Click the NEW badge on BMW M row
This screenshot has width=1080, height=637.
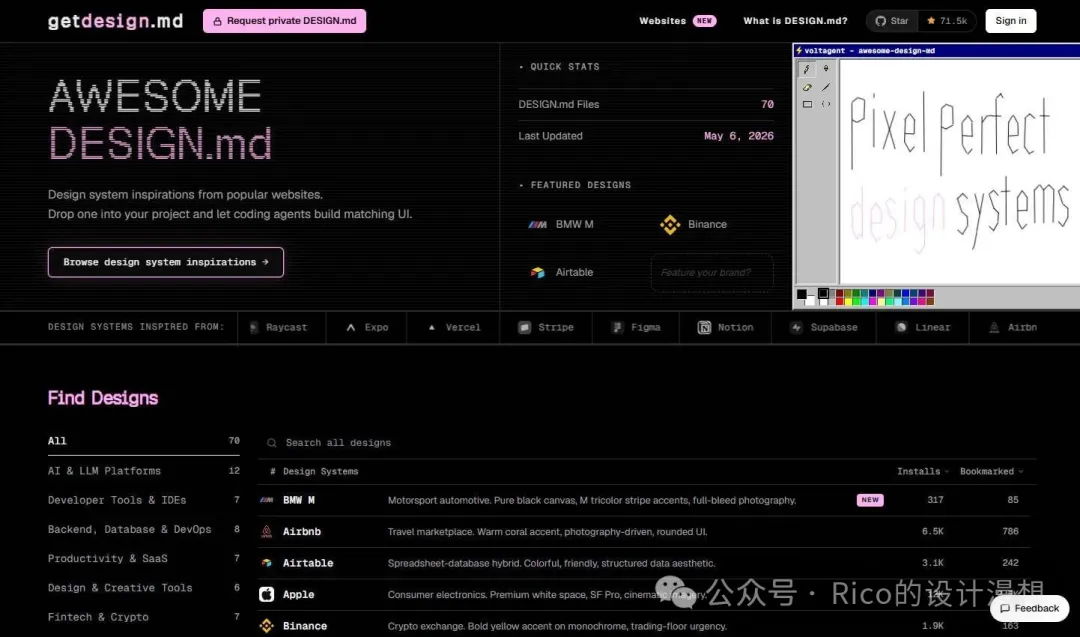tap(870, 500)
